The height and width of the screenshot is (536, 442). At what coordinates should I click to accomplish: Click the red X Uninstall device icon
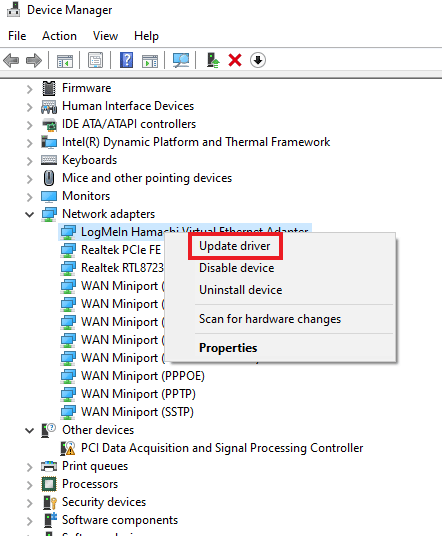tap(235, 61)
